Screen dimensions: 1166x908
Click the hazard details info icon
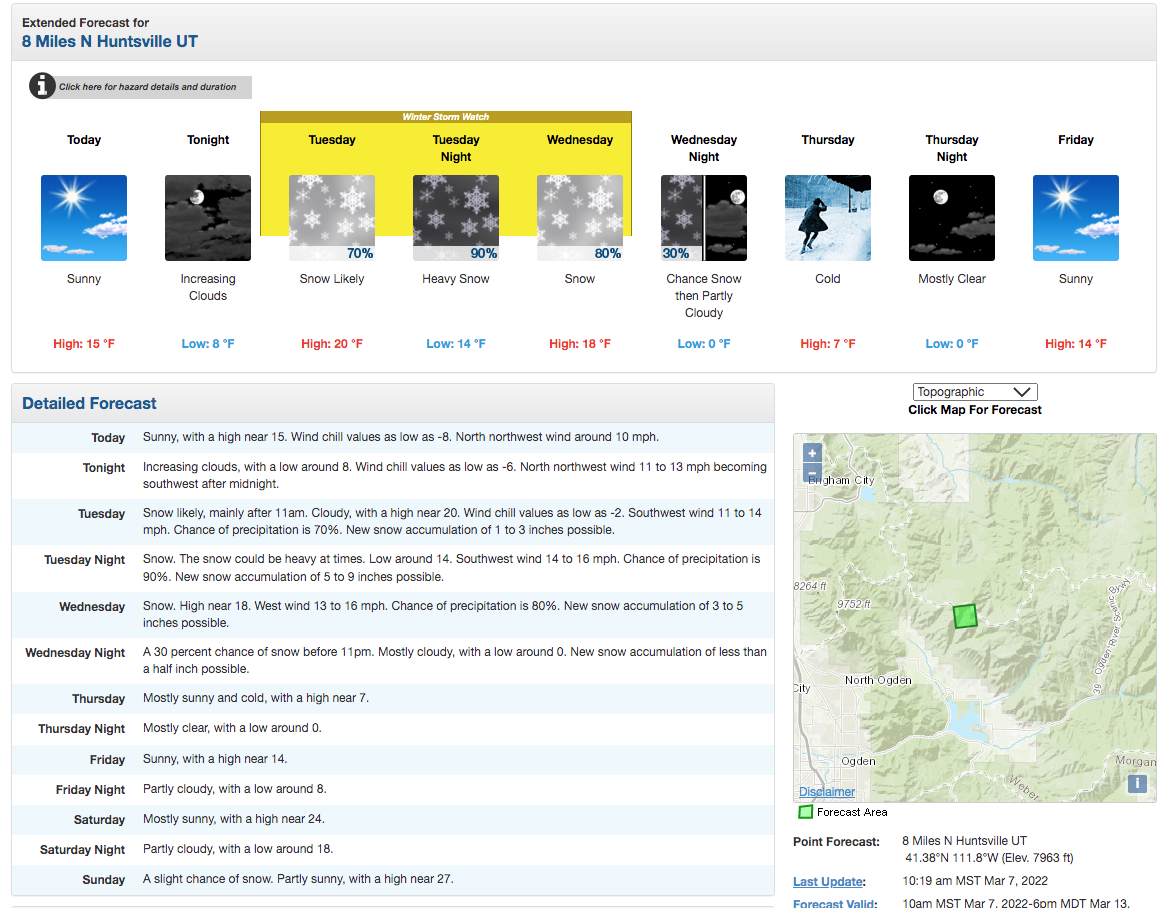[42, 86]
